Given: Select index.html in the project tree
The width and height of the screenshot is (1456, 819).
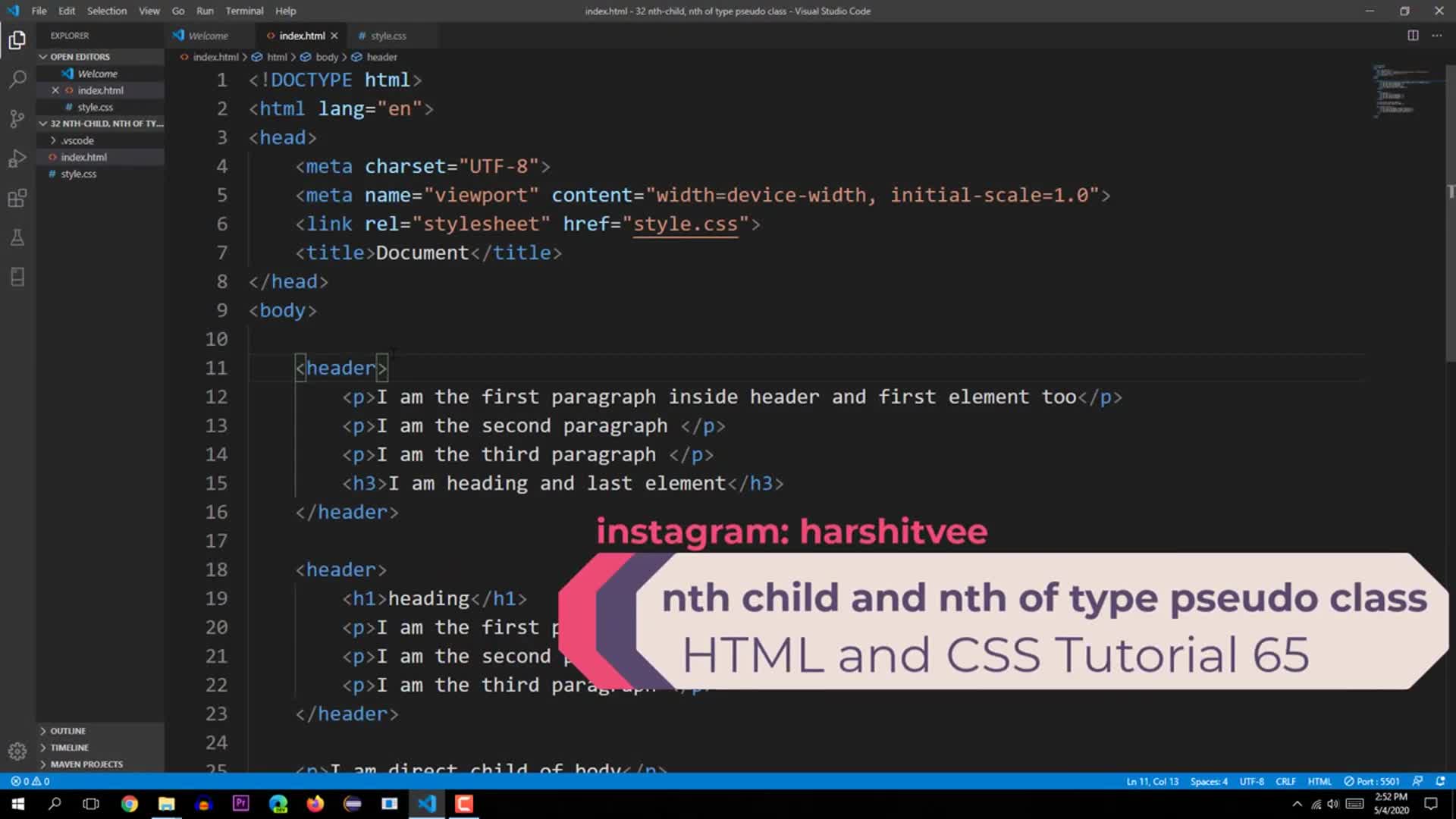Looking at the screenshot, I should tap(83, 157).
